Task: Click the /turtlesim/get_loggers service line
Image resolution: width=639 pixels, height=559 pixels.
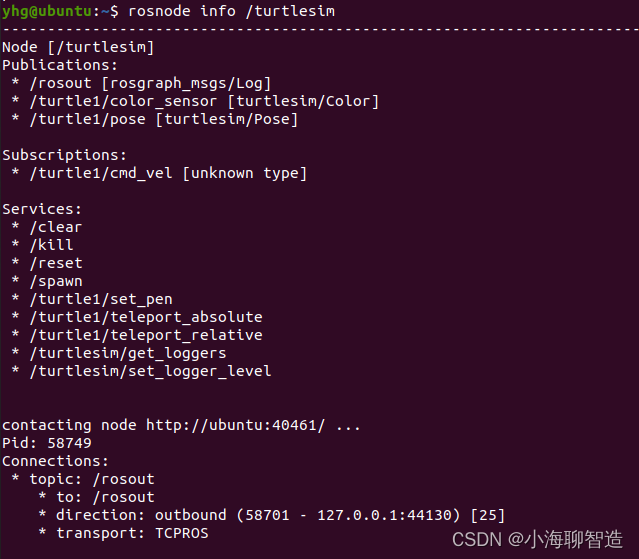Action: pyautogui.click(x=127, y=353)
